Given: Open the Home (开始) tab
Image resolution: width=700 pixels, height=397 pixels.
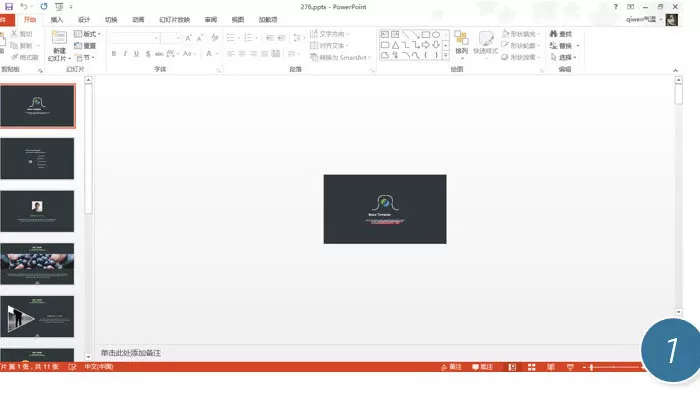Looking at the screenshot, I should [x=30, y=20].
